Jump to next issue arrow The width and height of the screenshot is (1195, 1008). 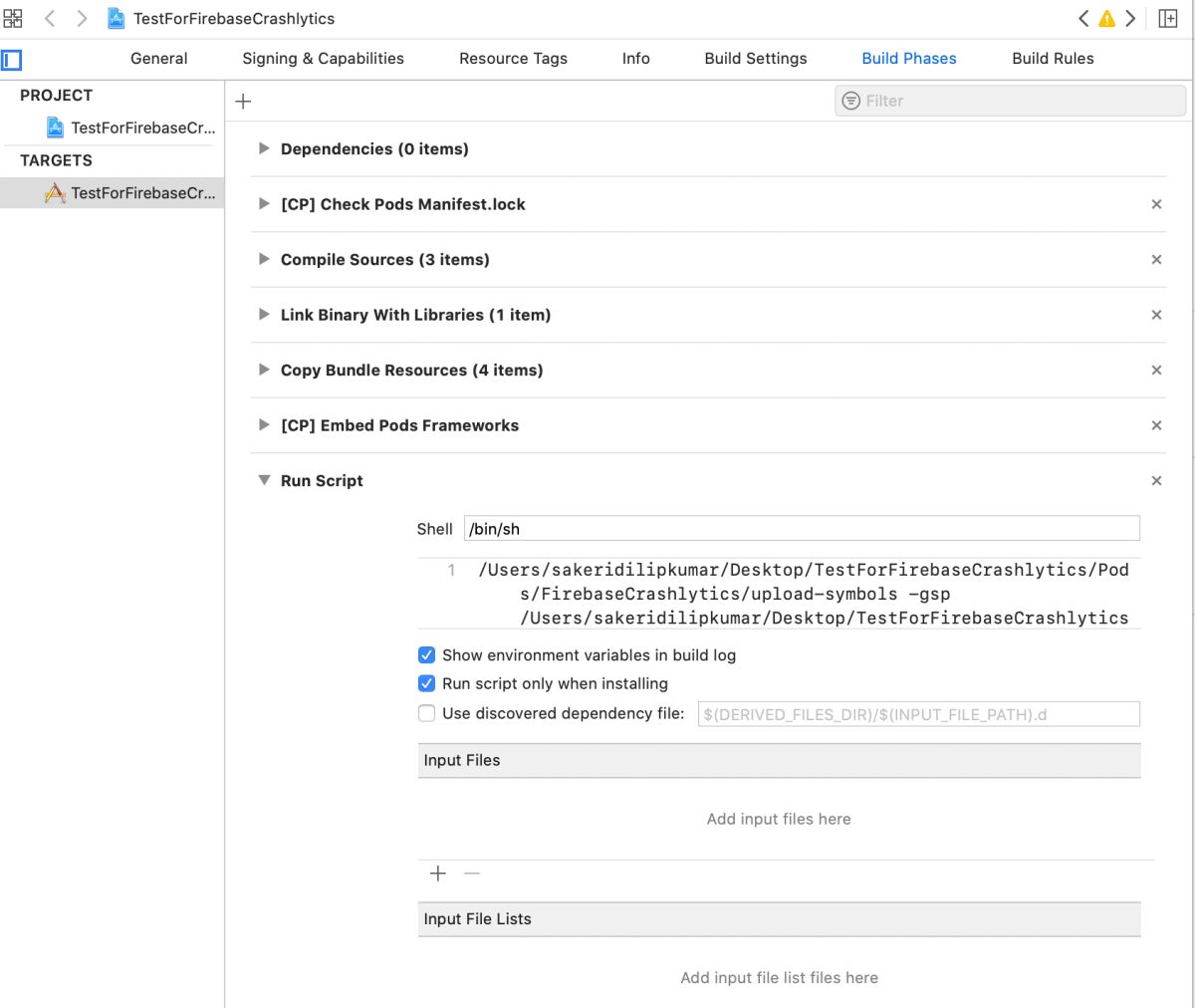pos(1130,18)
